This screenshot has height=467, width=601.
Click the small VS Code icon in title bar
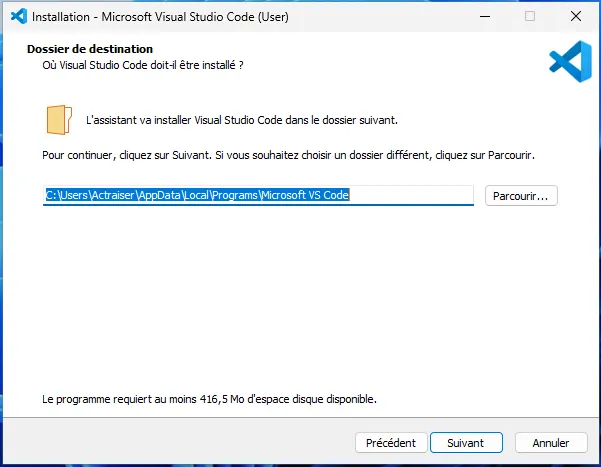17,16
